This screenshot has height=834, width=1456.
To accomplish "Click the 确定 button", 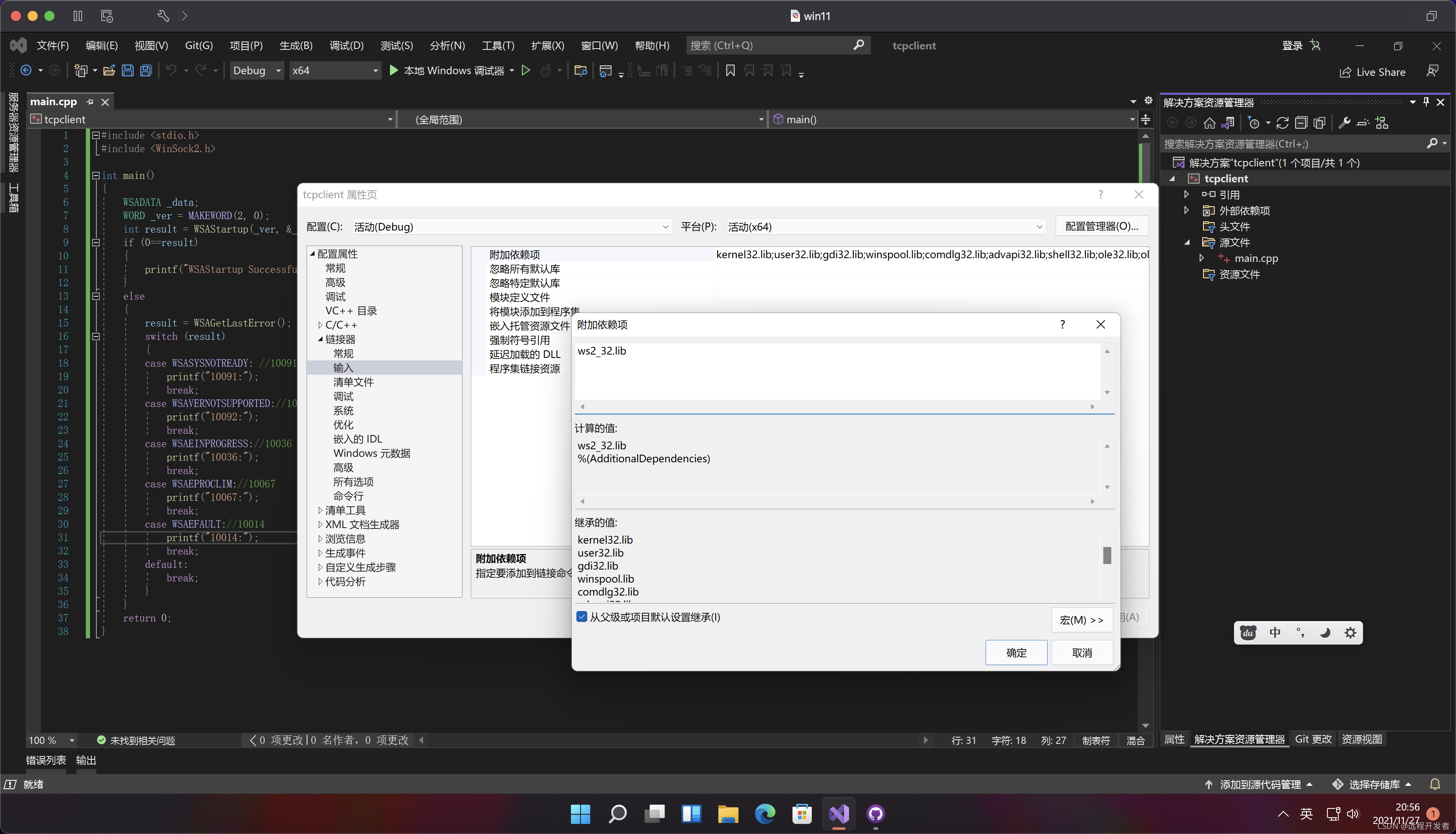I will [x=1016, y=653].
